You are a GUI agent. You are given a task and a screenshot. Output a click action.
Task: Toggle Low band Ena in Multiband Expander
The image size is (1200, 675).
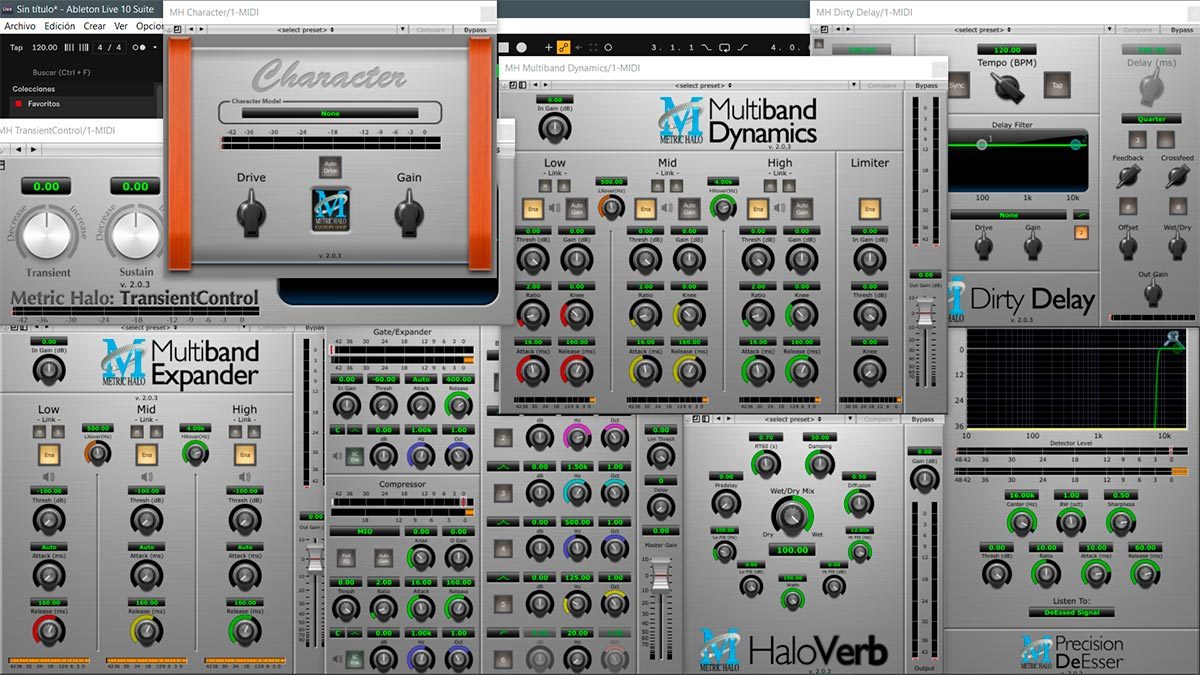coord(47,454)
